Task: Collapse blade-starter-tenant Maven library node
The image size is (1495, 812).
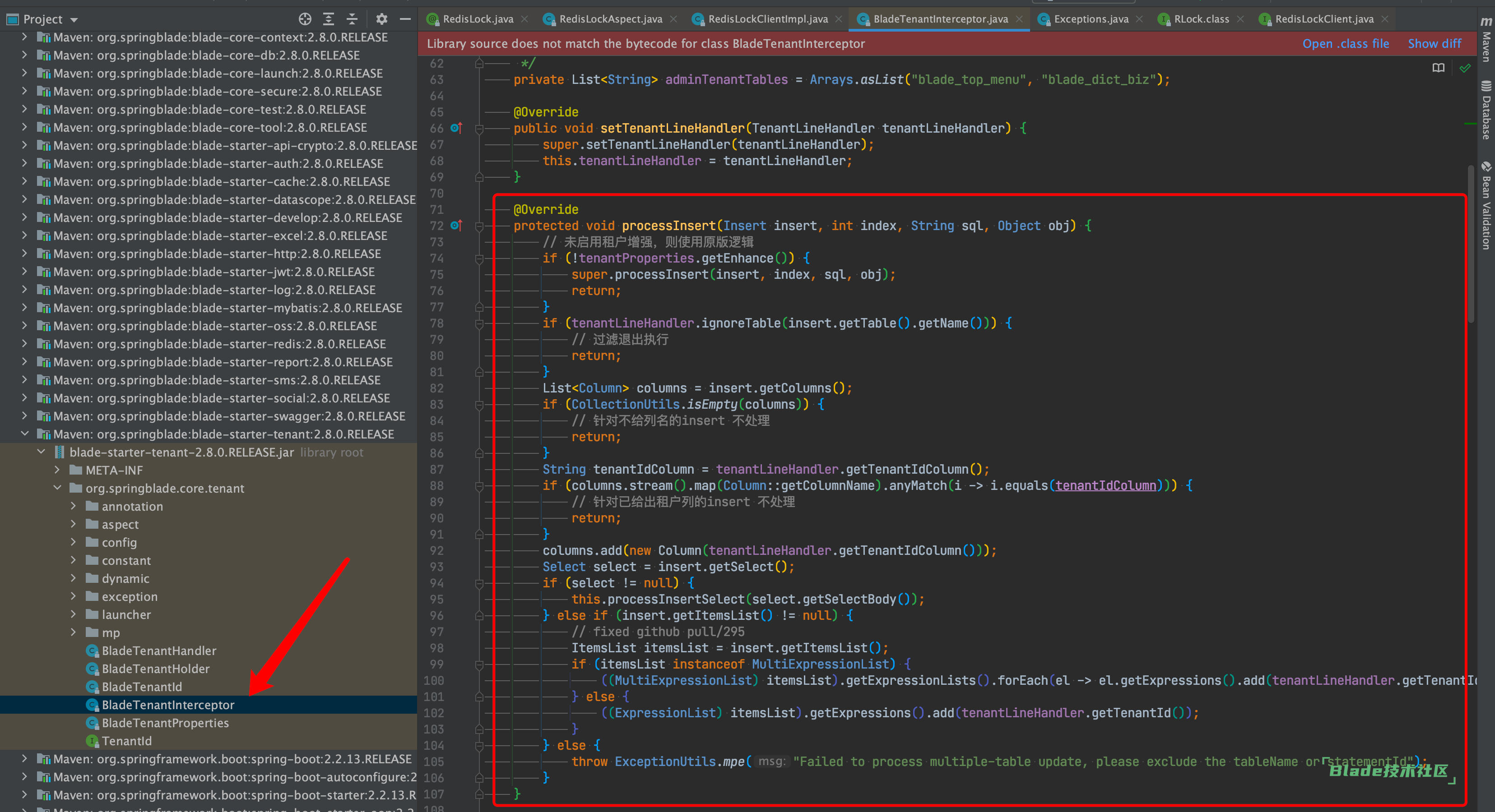Action: pyautogui.click(x=24, y=434)
